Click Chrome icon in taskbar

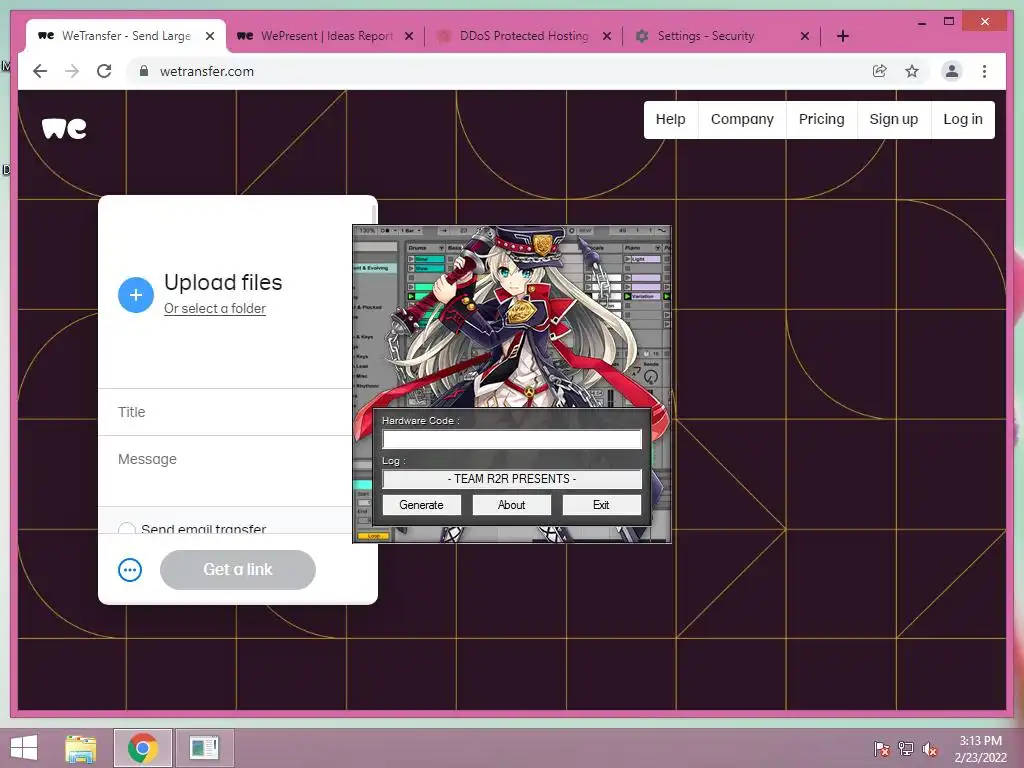[143, 748]
